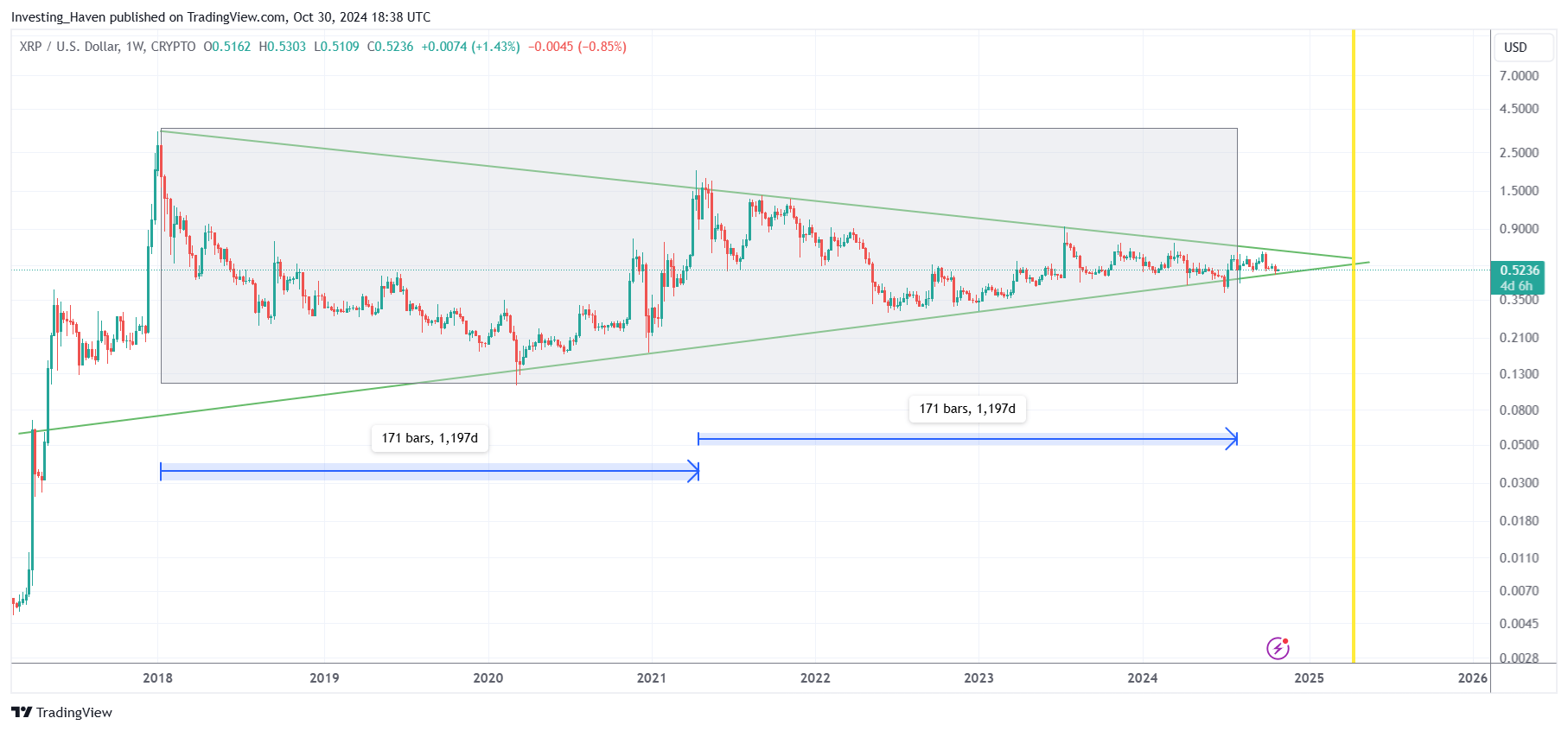Click the 2020 time axis label
The height and width of the screenshot is (731, 1568).
coord(488,678)
